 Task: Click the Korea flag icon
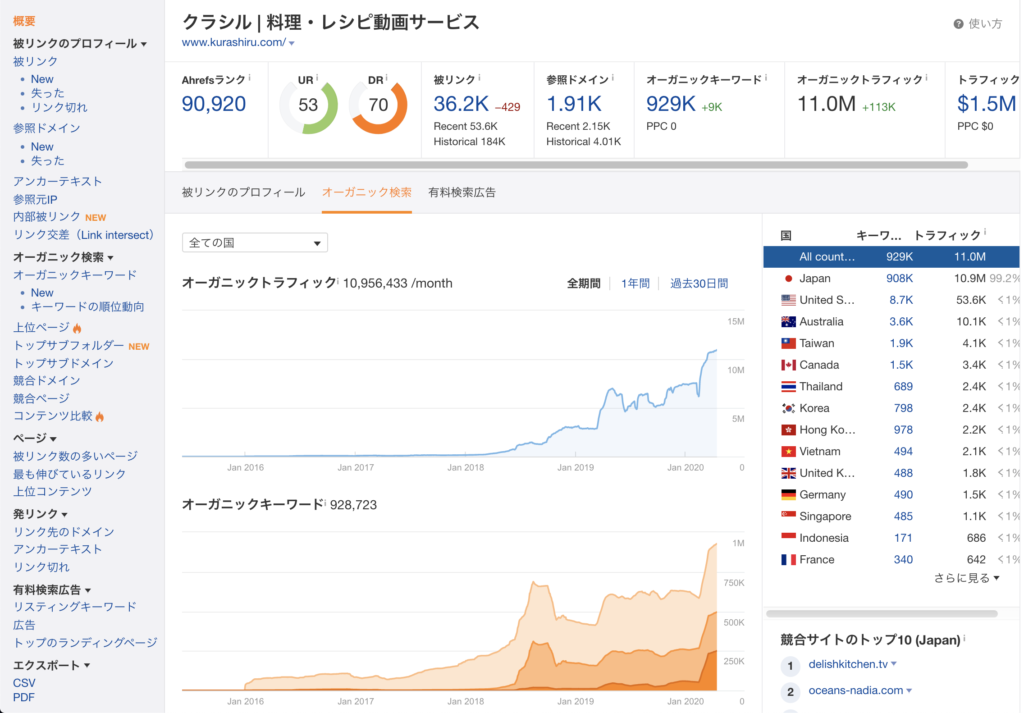(788, 408)
